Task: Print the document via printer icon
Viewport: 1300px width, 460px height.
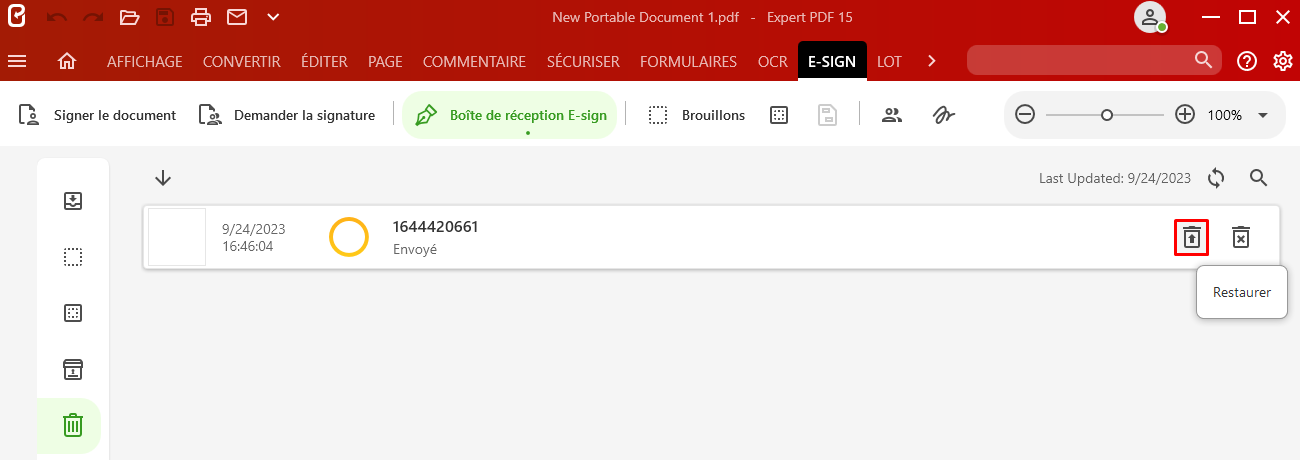Action: coord(201,17)
